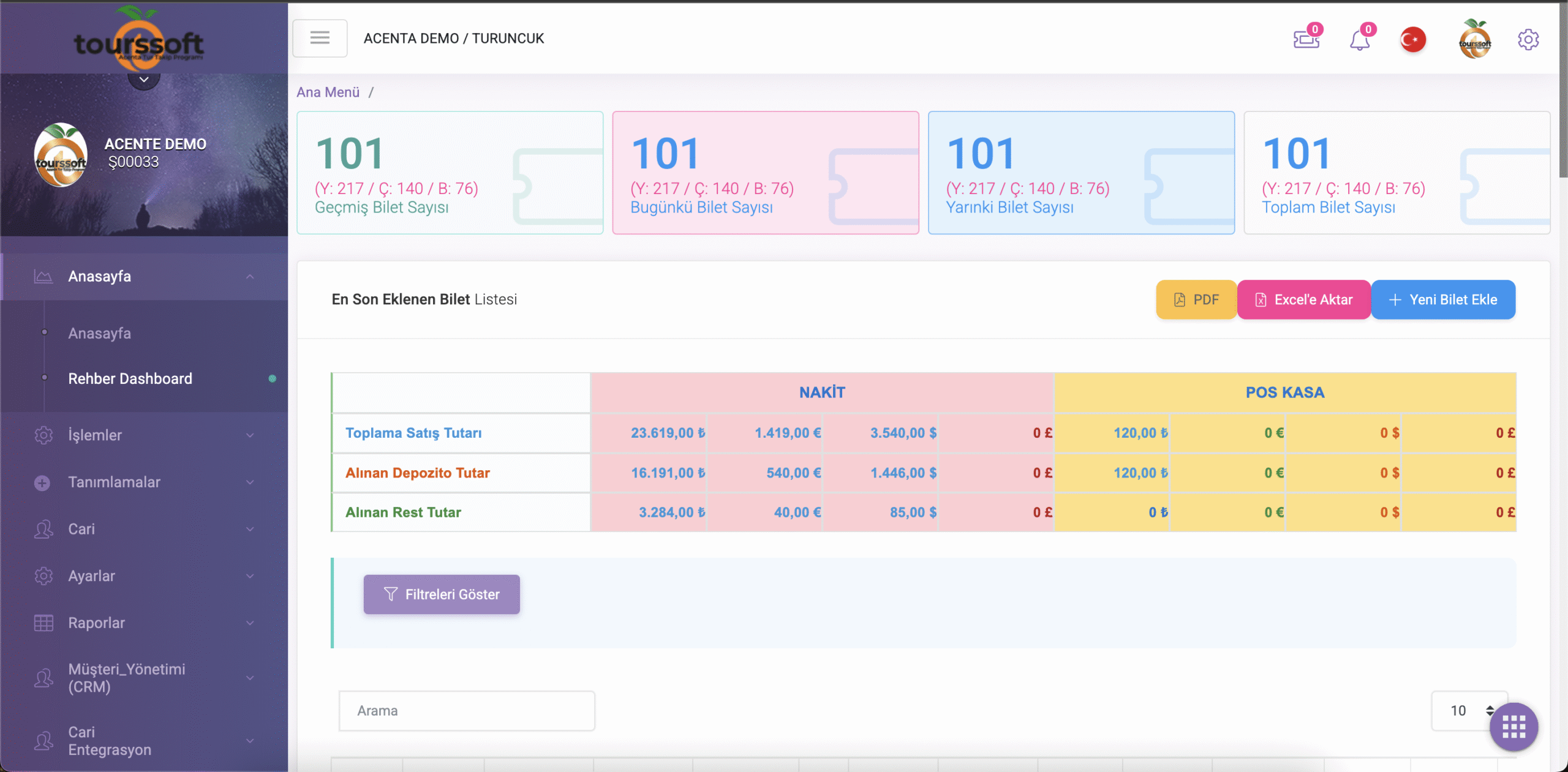Open the purple apps grid floating button
The height and width of the screenshot is (772, 1568).
tap(1513, 727)
